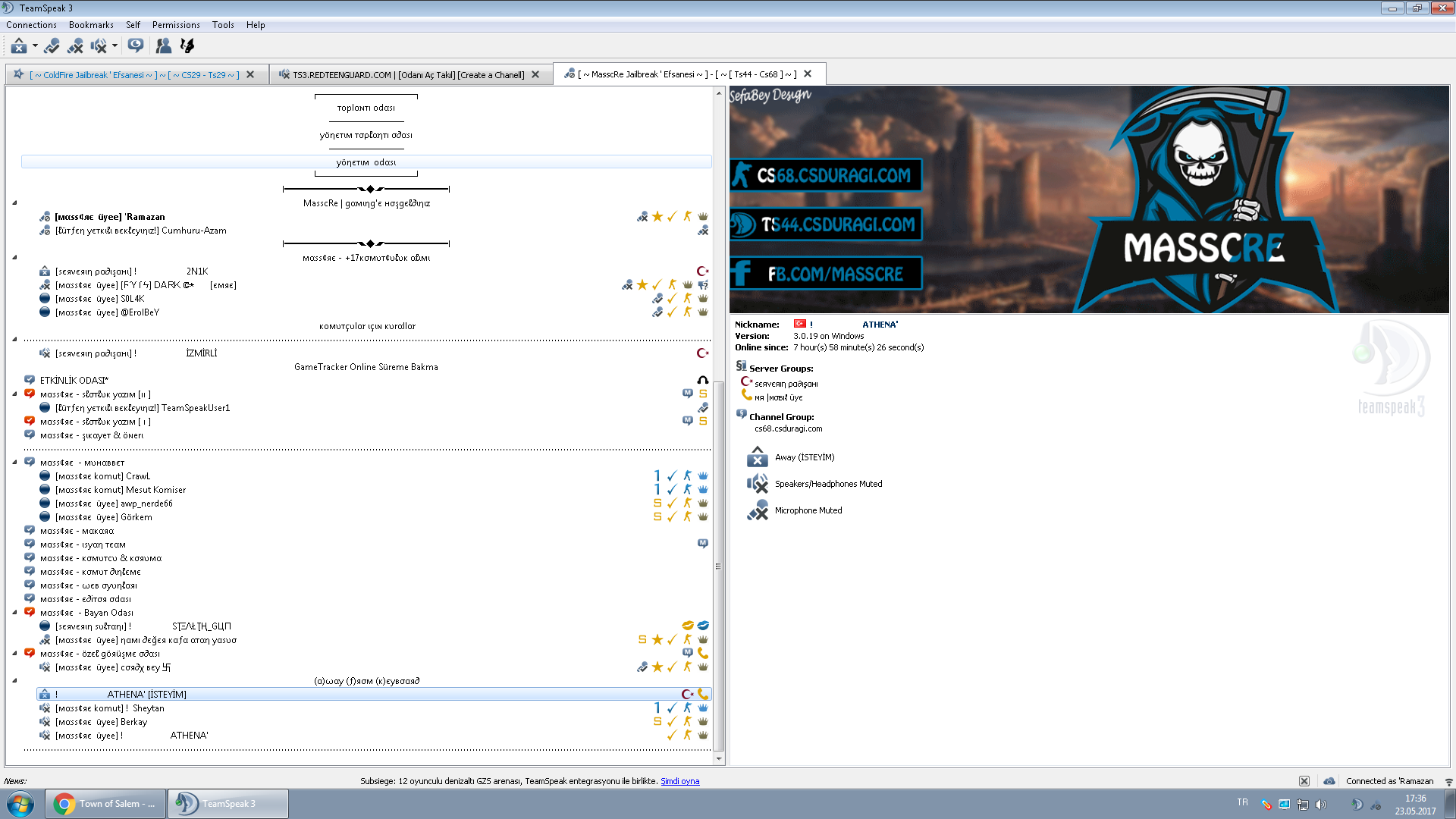Collapse the slotluk yazım [ıı] channel
This screenshot has width=1456, height=819.
tap(14, 394)
